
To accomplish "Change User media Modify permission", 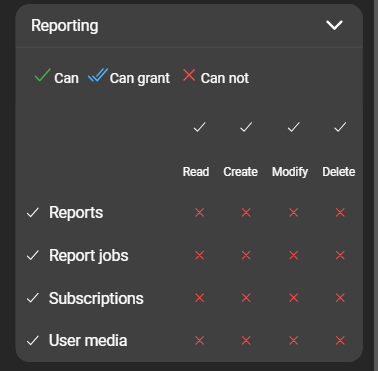I will click(293, 340).
